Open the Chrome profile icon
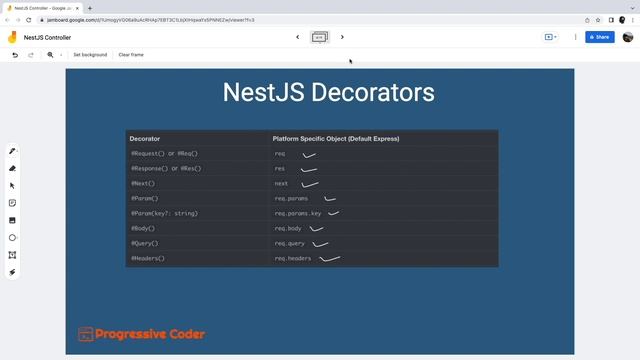 pos(622,20)
